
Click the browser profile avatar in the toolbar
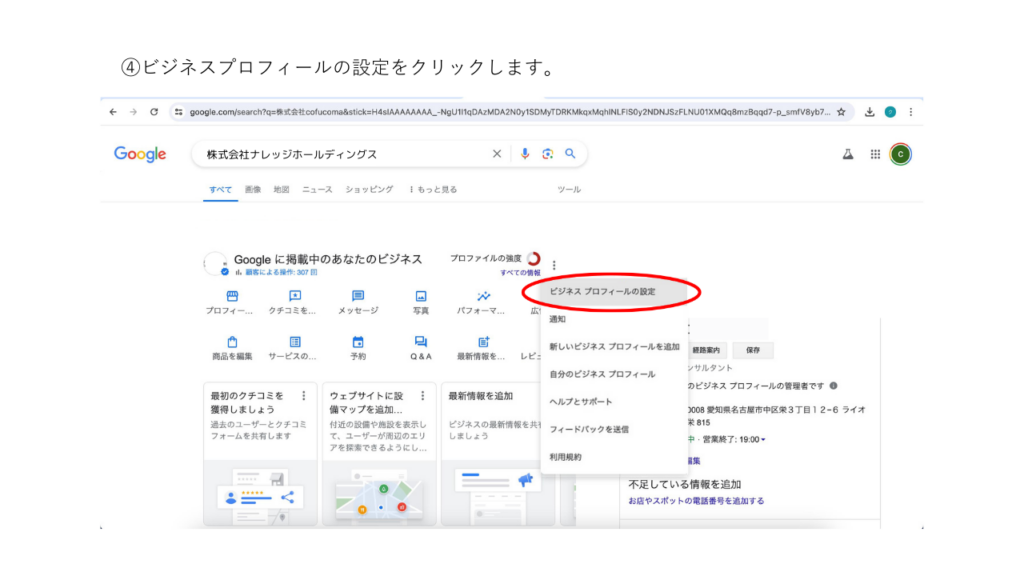click(890, 112)
